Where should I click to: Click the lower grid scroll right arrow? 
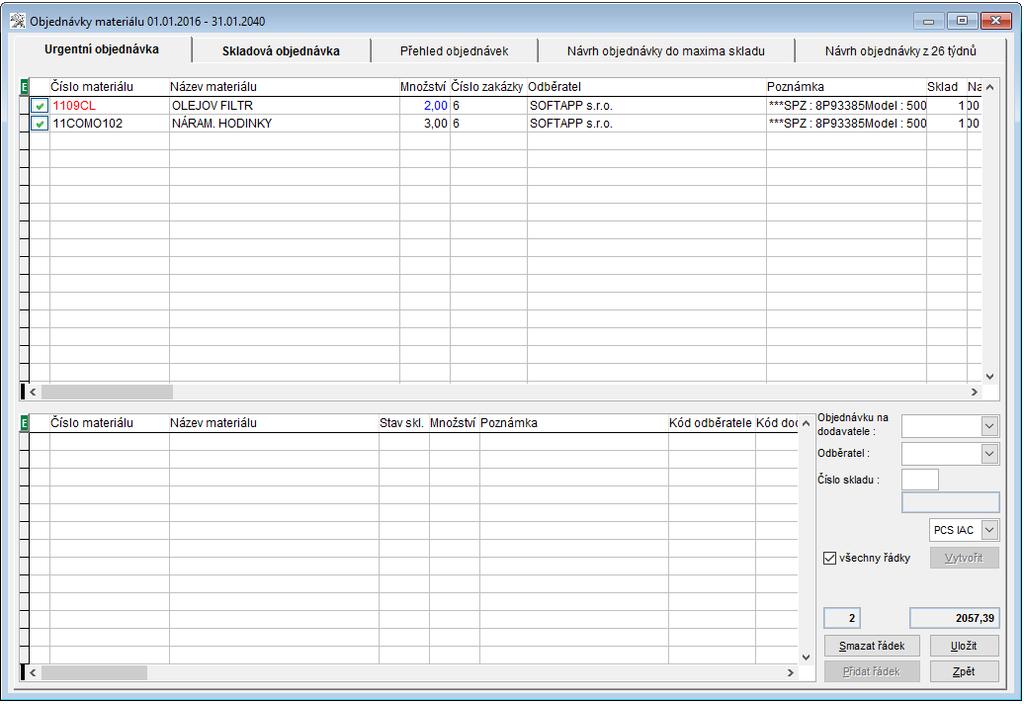790,673
